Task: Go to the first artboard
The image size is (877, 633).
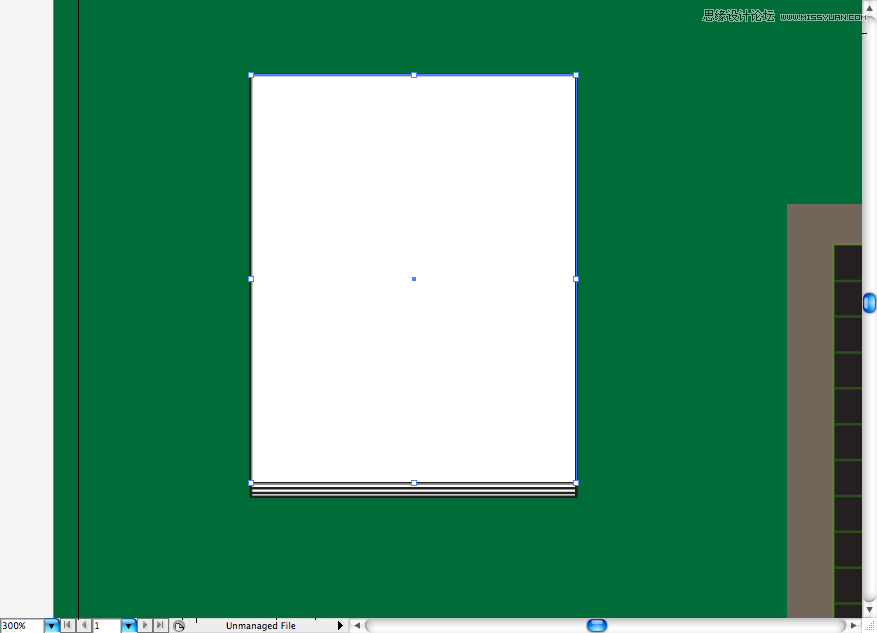Action: tap(67, 625)
